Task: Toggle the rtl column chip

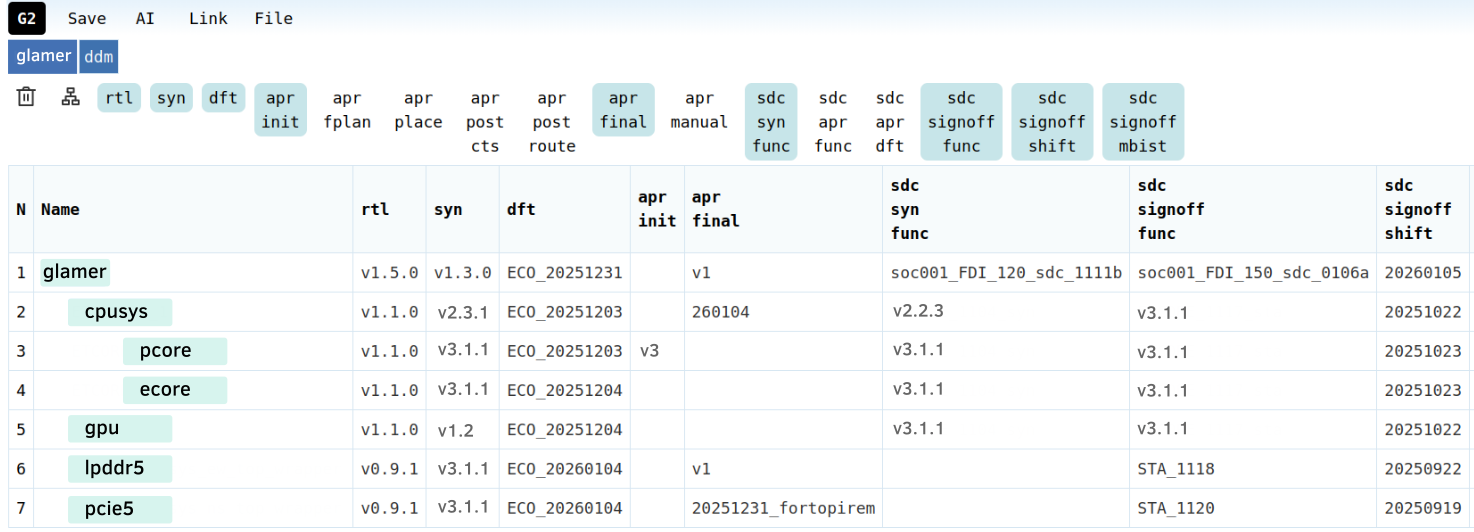Action: click(x=119, y=98)
